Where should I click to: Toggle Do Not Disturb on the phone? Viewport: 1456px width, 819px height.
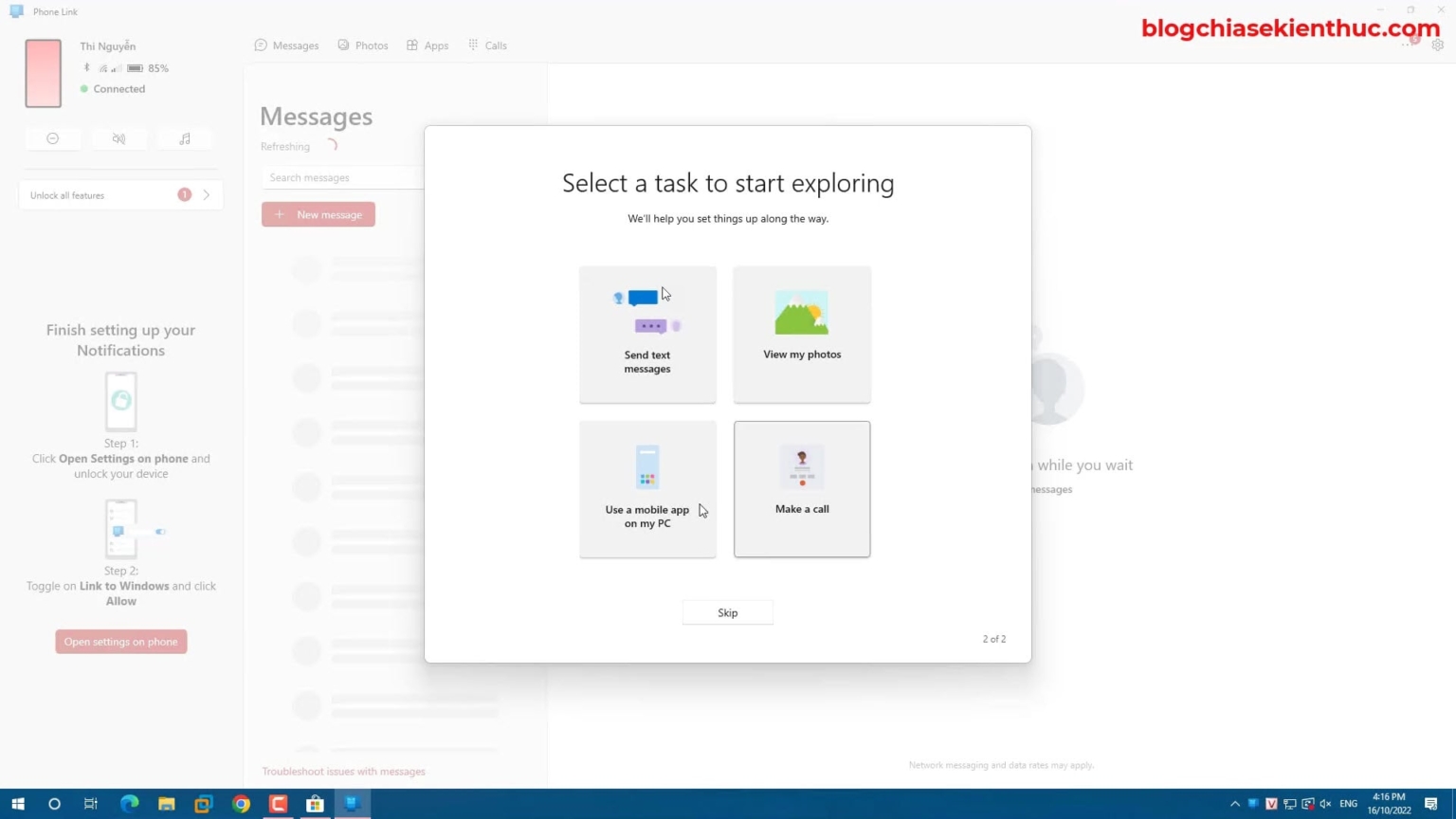53,138
